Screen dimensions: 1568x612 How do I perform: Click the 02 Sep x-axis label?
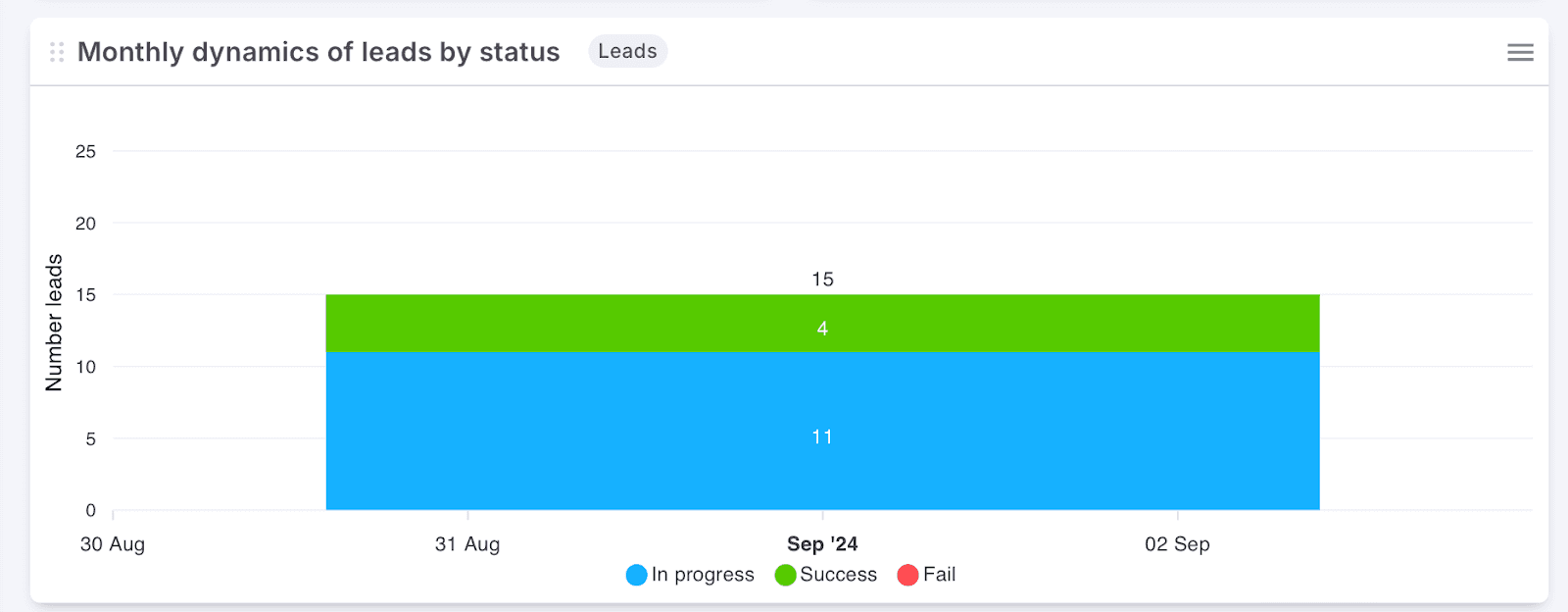1177,544
